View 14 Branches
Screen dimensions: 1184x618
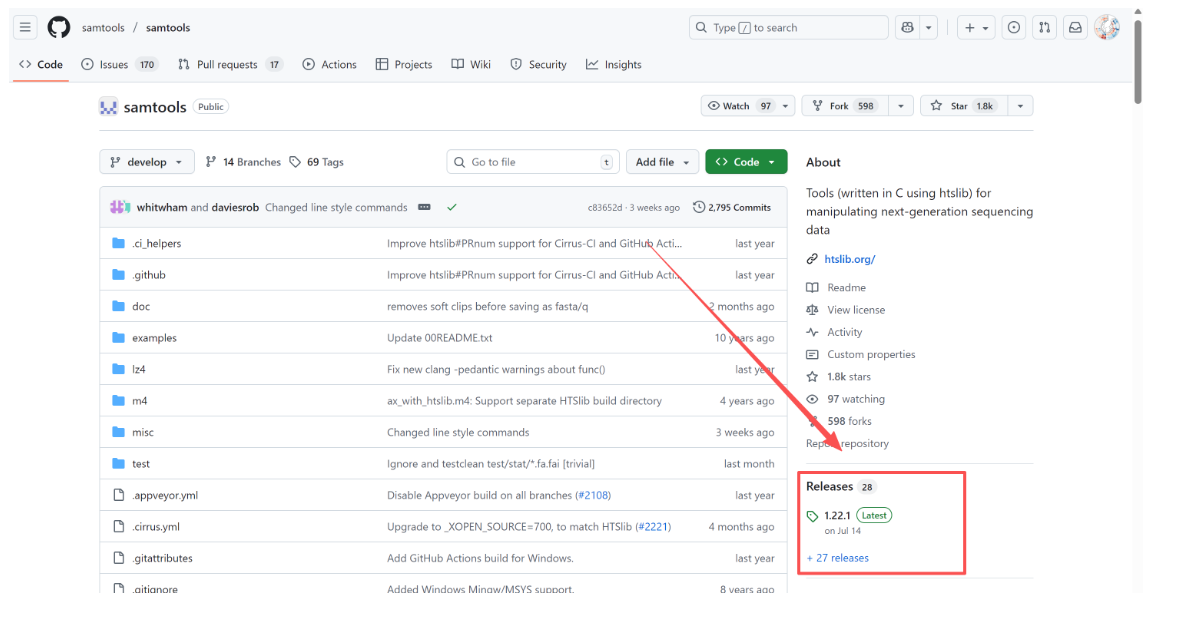click(243, 162)
